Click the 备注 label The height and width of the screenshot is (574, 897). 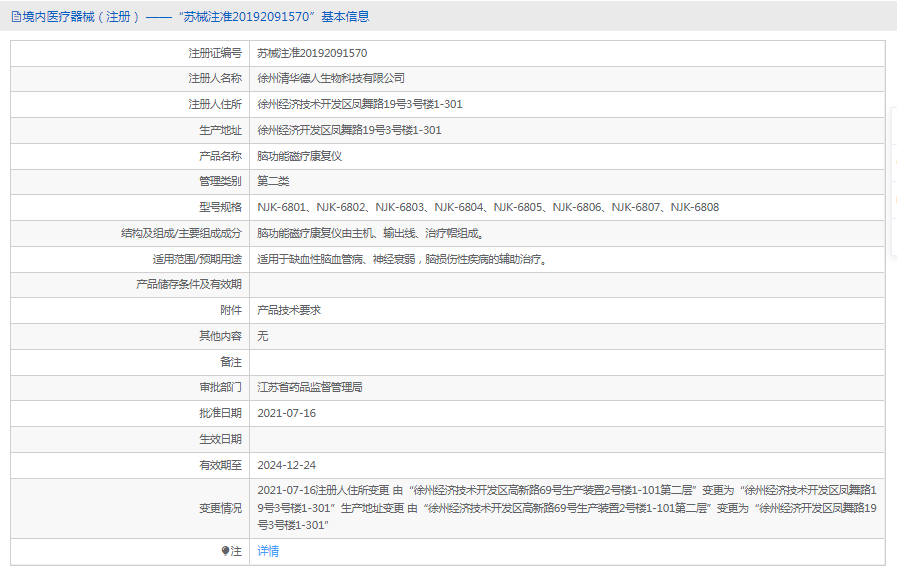click(x=231, y=362)
